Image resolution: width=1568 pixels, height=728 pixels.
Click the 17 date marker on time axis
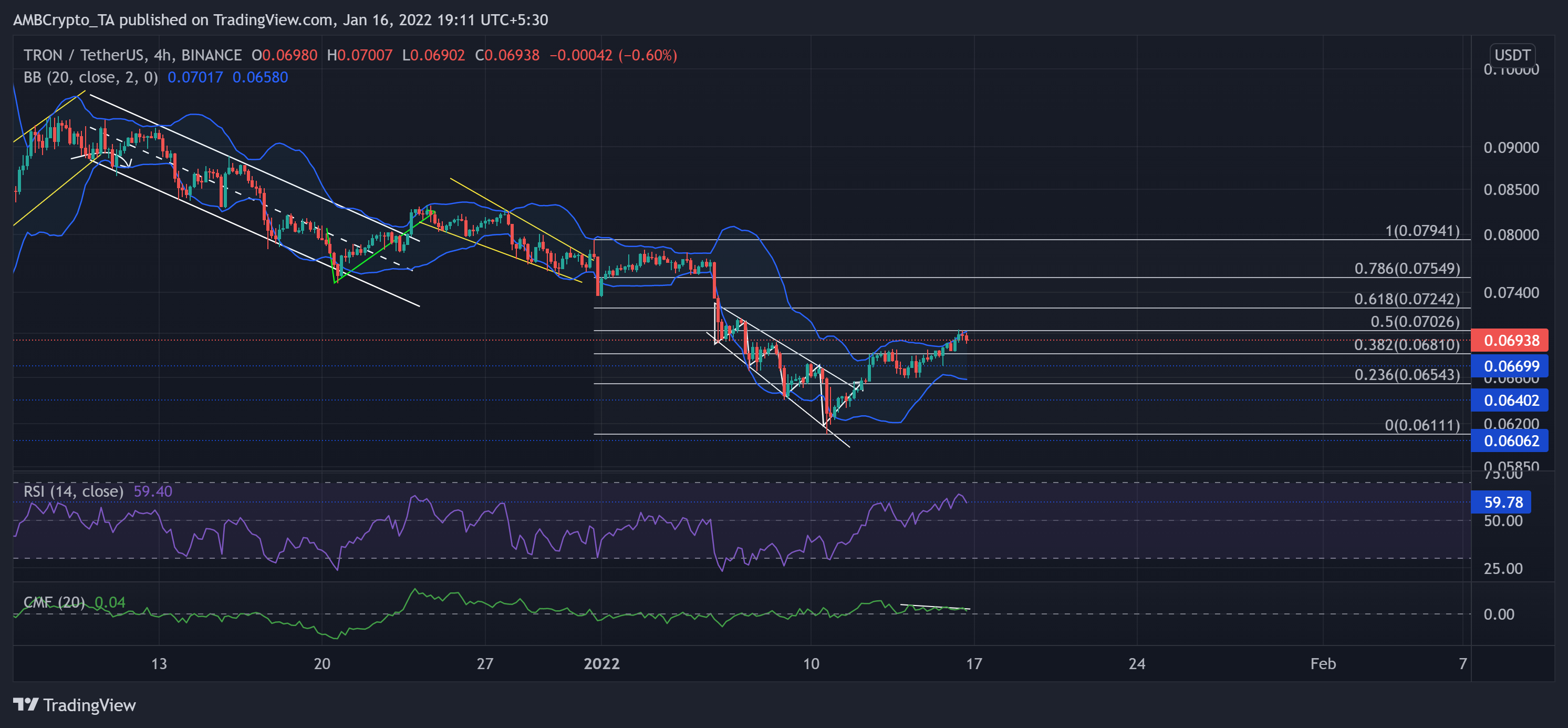click(x=974, y=663)
